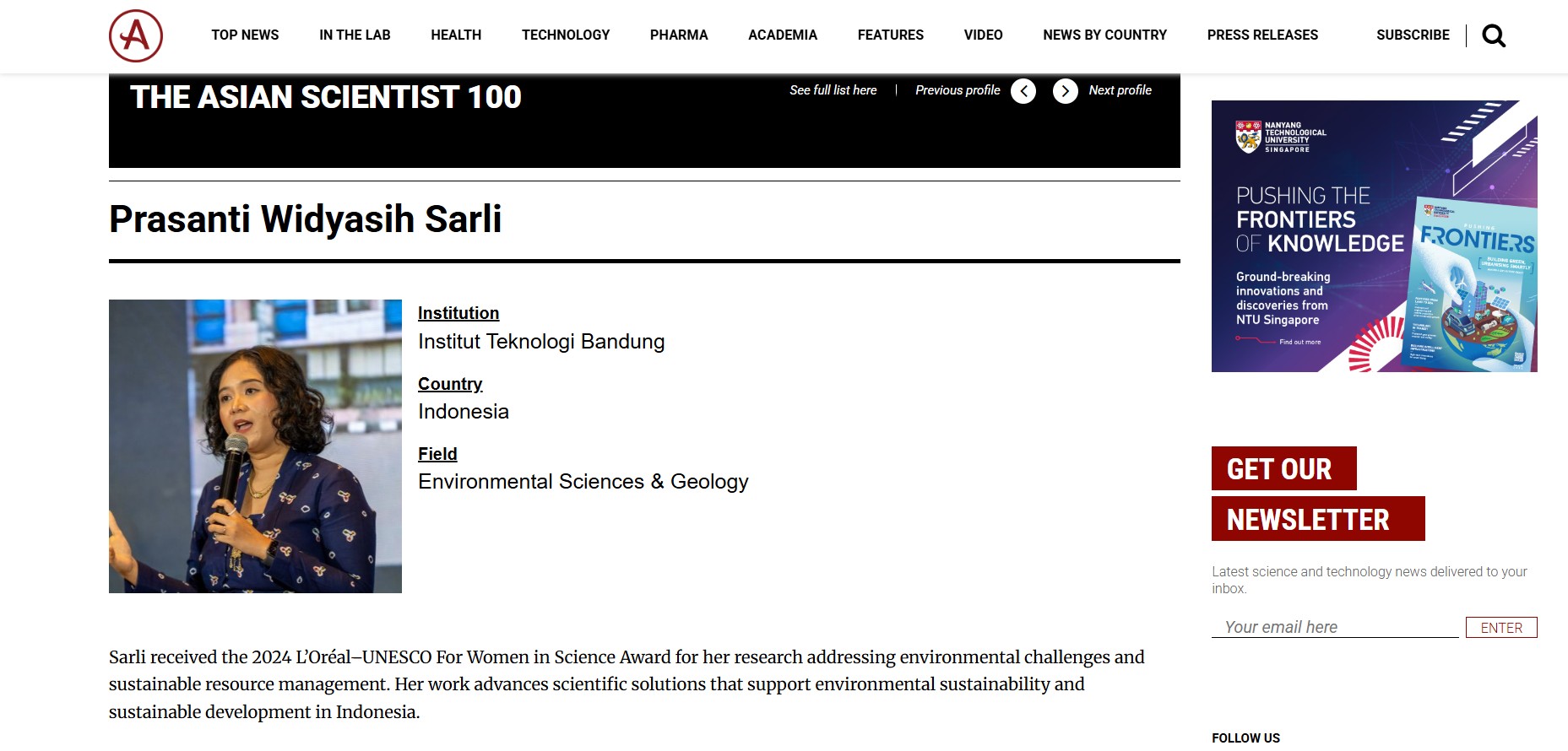Open Press Releases page
The height and width of the screenshot is (751, 1568).
[1262, 35]
